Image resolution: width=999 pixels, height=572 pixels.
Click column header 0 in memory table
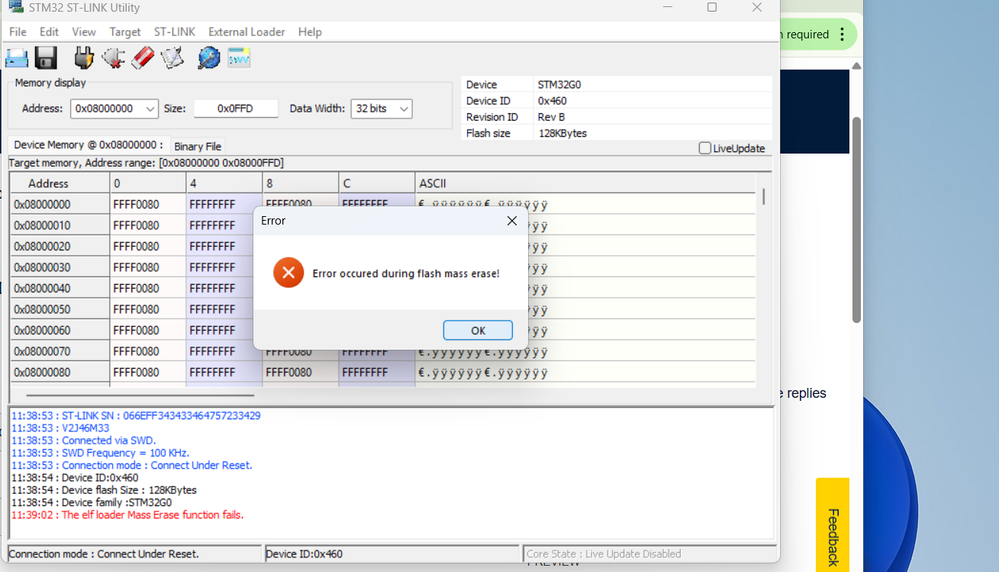click(x=148, y=183)
